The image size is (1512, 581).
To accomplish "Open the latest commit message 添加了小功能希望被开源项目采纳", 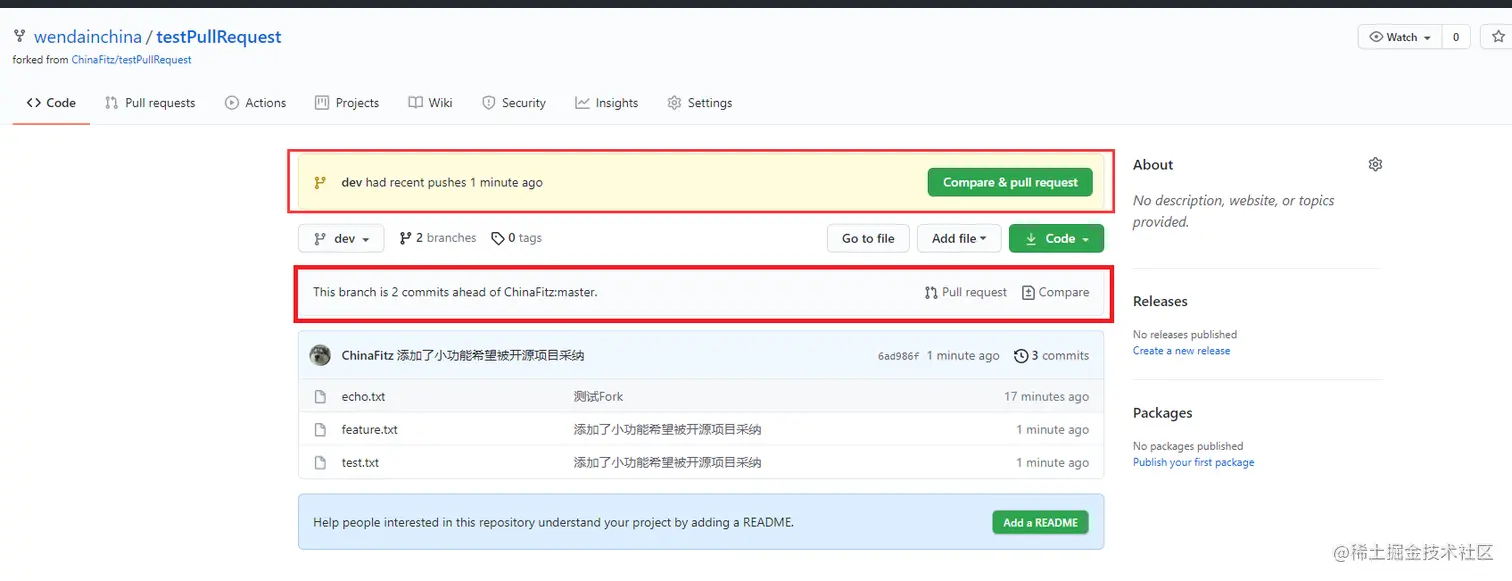I will point(490,356).
